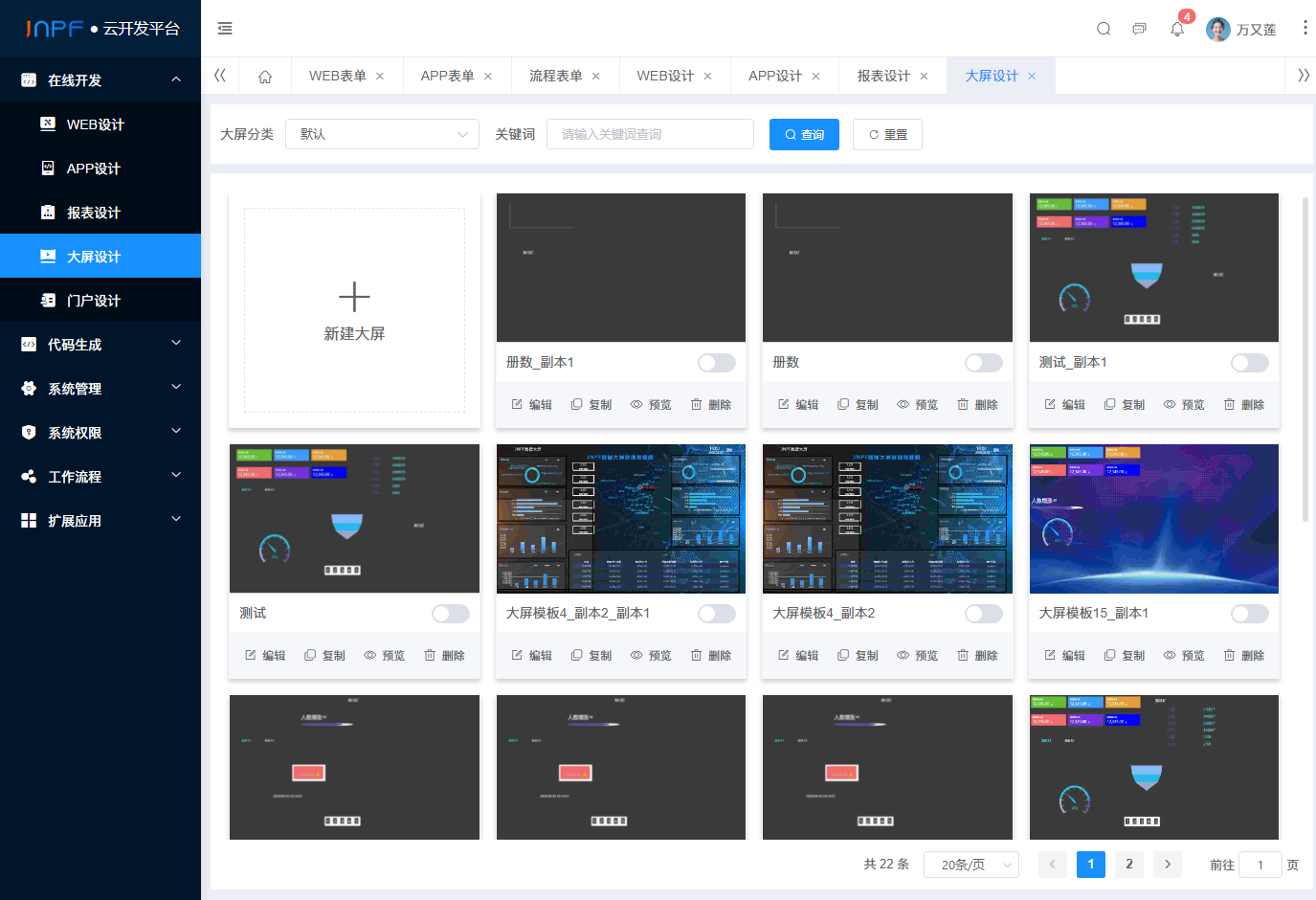Open the search icon in the top bar

point(1103,29)
